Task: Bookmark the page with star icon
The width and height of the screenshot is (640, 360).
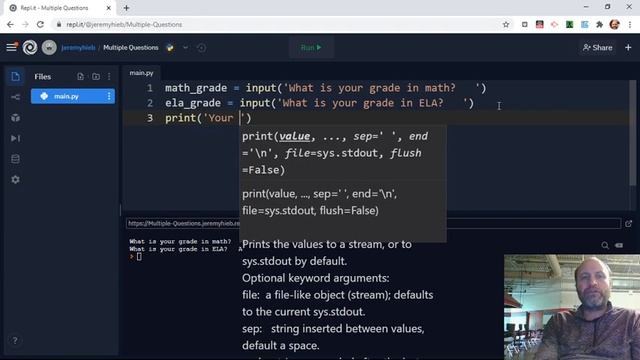Action: (506, 24)
